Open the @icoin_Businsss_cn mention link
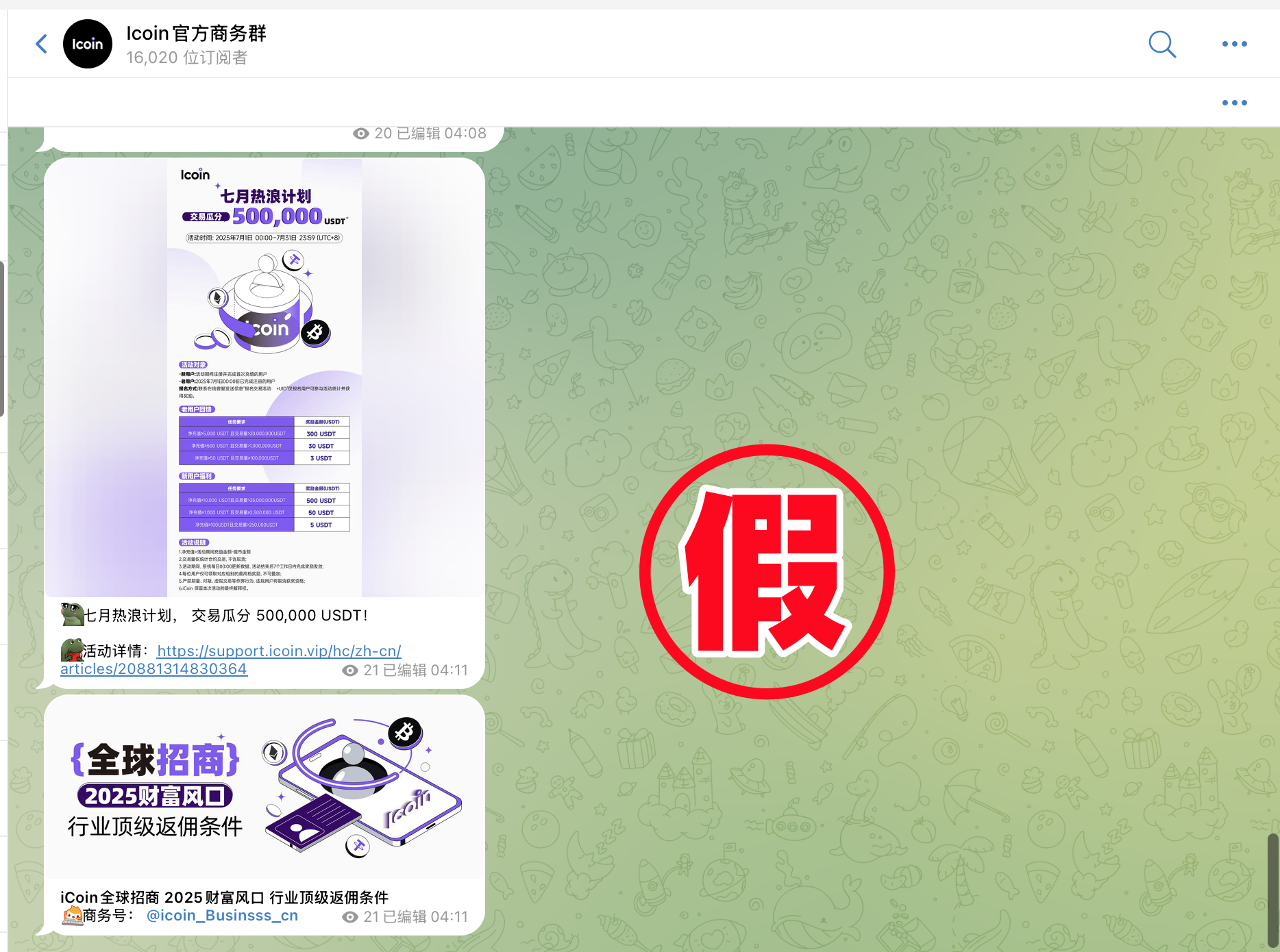This screenshot has width=1280, height=952. pos(222,916)
